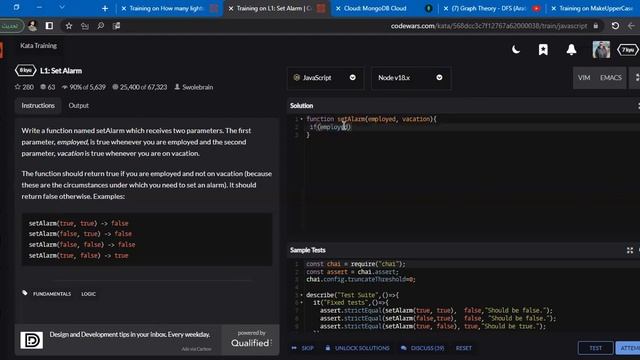Screen dimensions: 640x360
Task: Click the collections count 63
Action: [48, 87]
